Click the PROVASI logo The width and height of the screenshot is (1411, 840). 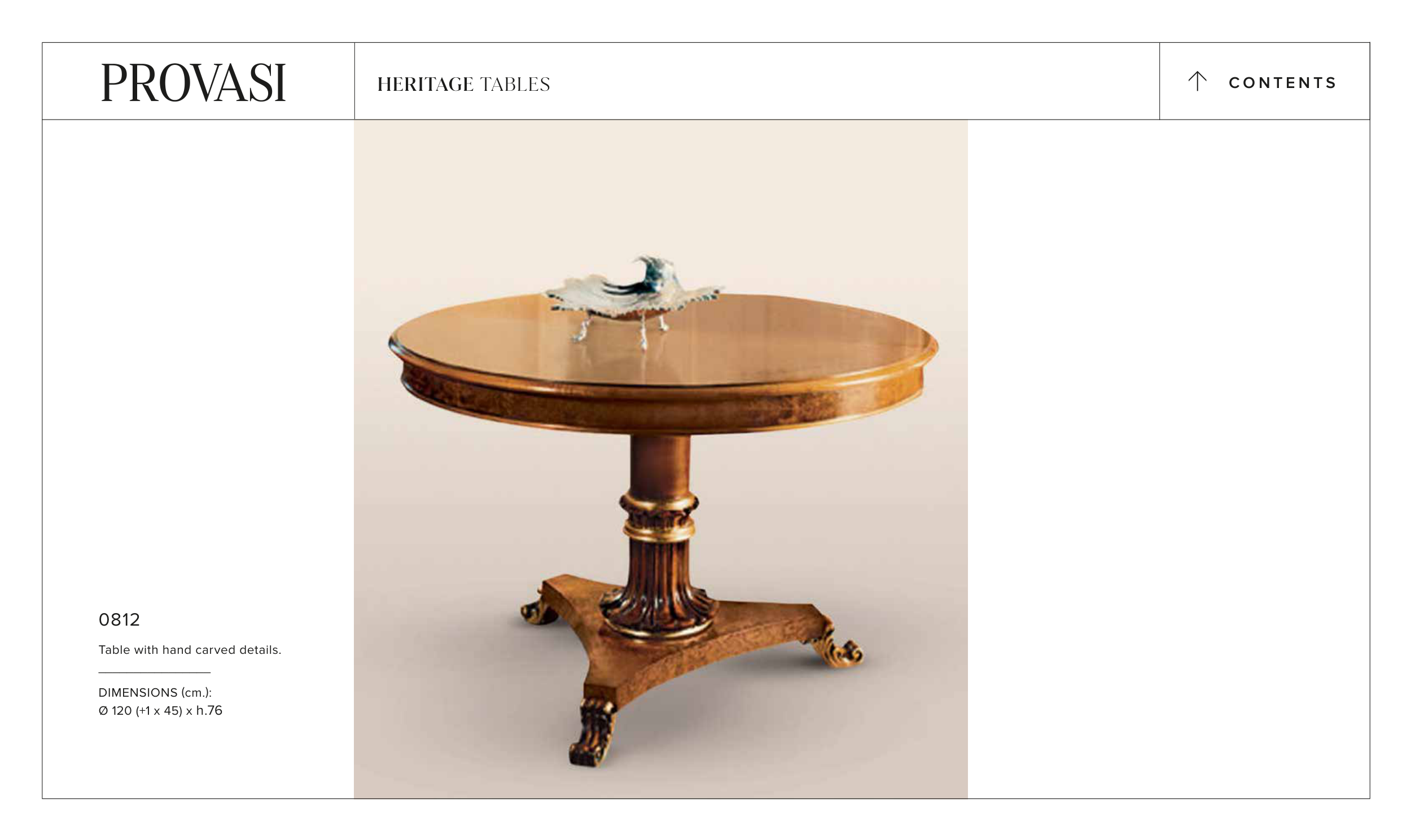[194, 82]
